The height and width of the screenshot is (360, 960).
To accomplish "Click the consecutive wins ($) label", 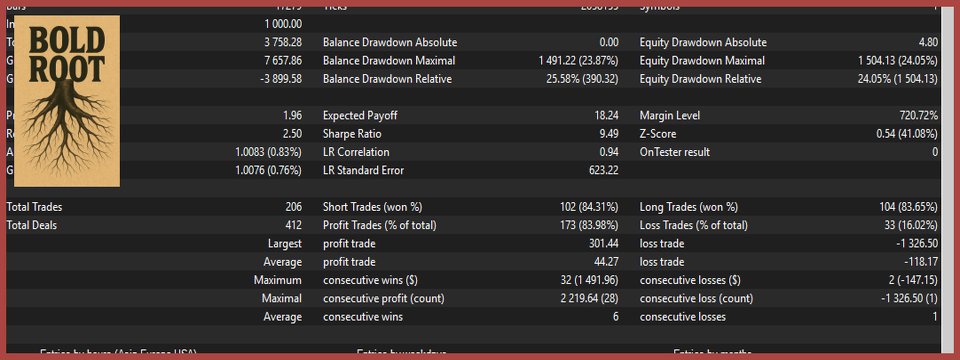I will 373,280.
